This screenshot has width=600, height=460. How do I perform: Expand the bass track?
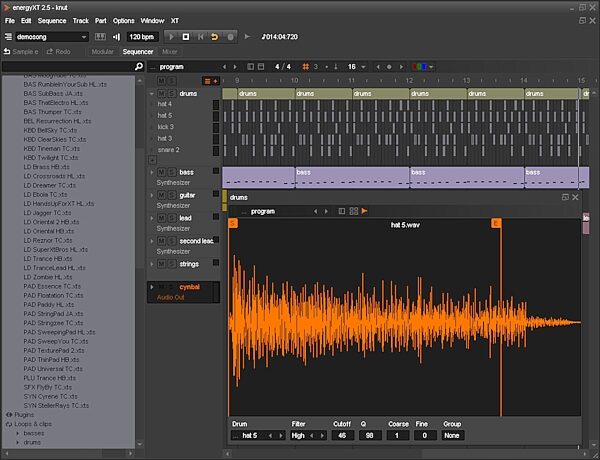point(152,172)
